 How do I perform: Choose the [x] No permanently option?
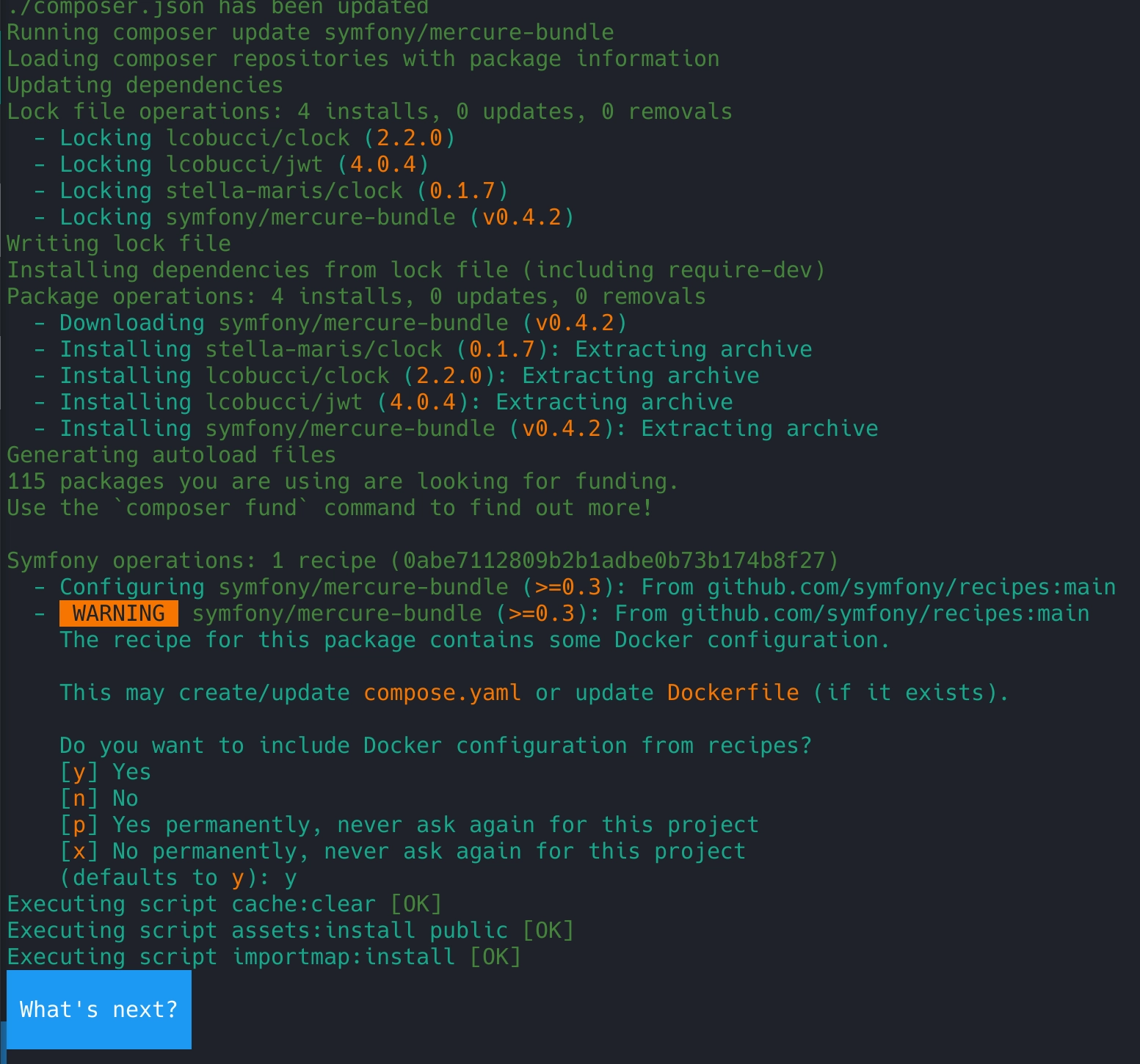coord(402,851)
